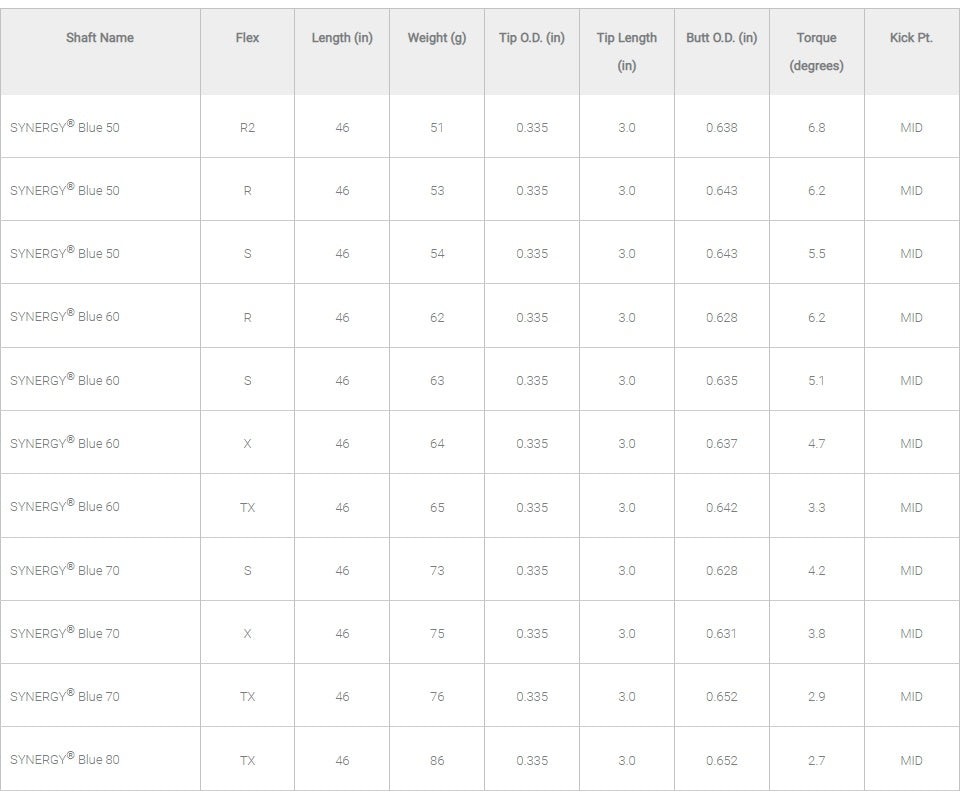Viewport: 963px width, 800px height.
Task: Click the Tip Length (in) header
Action: coord(627,51)
